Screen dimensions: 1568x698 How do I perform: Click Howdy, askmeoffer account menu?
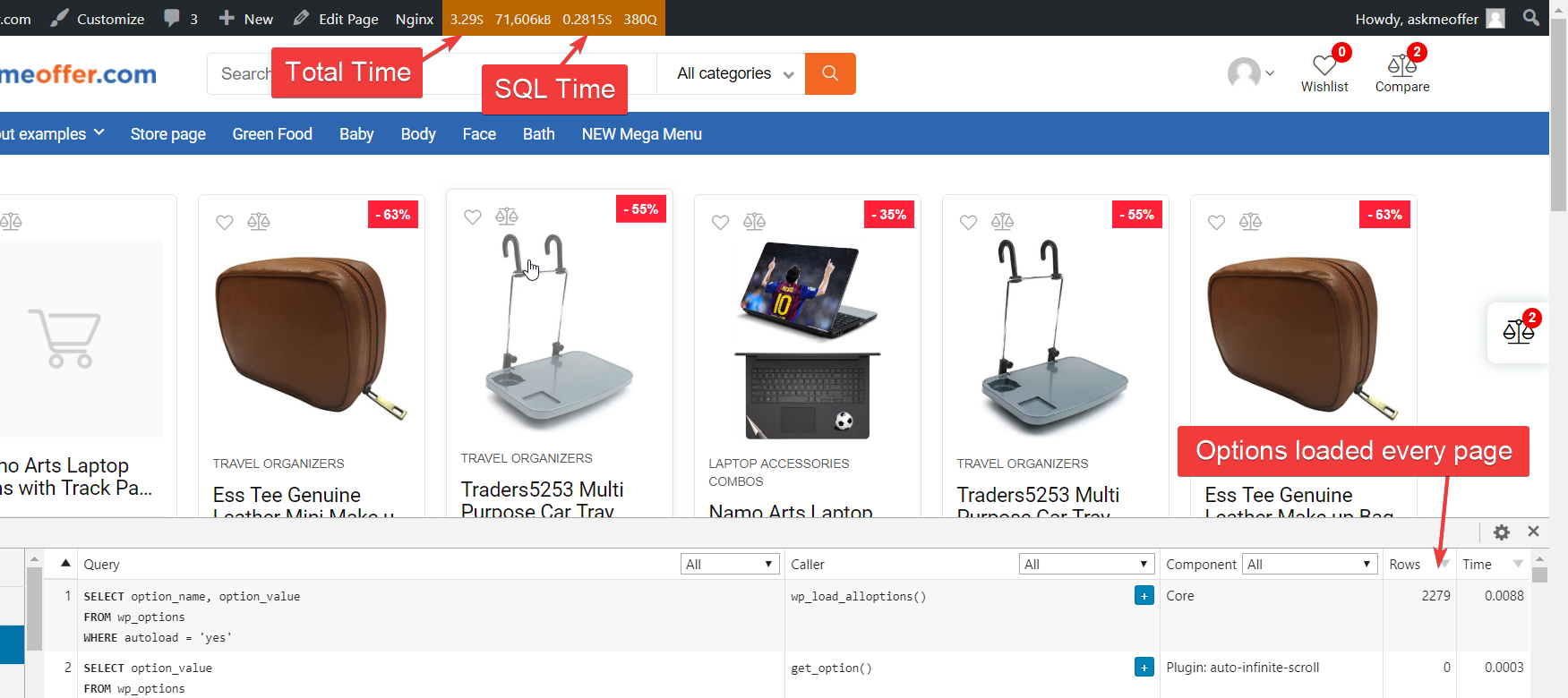[1429, 19]
